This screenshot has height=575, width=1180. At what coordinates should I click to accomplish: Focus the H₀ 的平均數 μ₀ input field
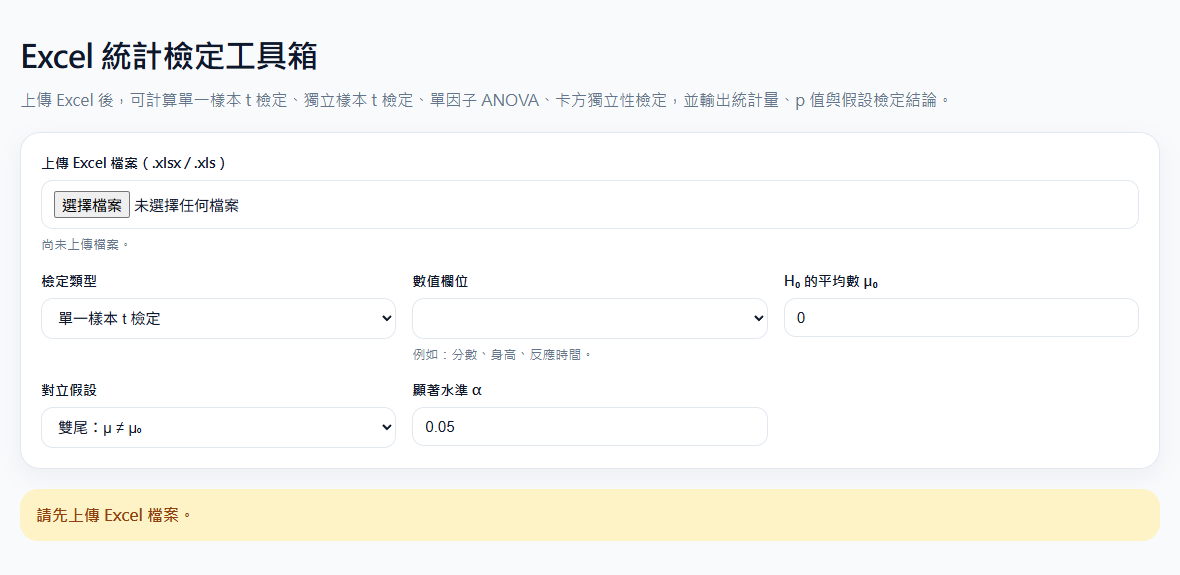[961, 318]
